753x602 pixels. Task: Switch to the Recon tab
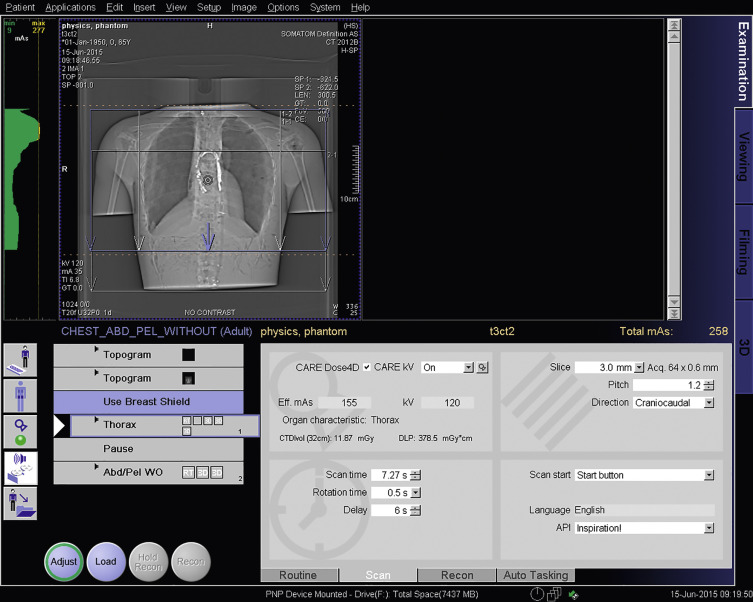[x=457, y=575]
